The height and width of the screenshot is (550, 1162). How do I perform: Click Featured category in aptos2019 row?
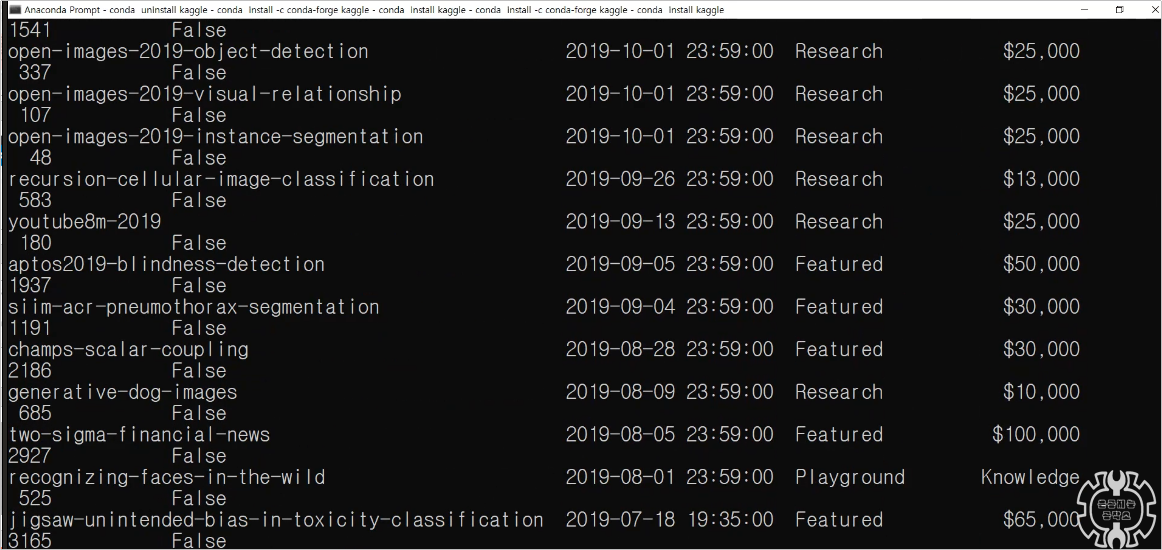pyautogui.click(x=839, y=265)
